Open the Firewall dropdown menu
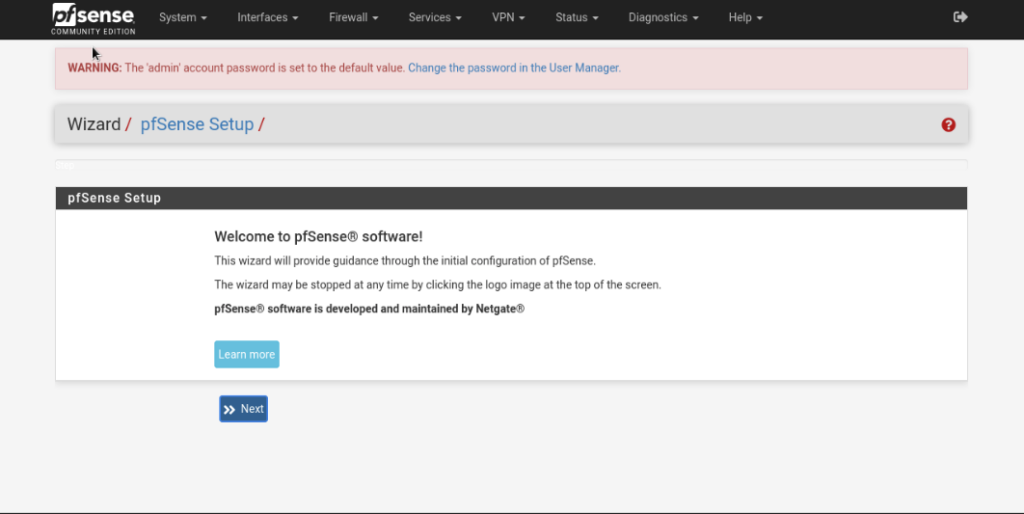This screenshot has width=1024, height=514. pyautogui.click(x=353, y=18)
